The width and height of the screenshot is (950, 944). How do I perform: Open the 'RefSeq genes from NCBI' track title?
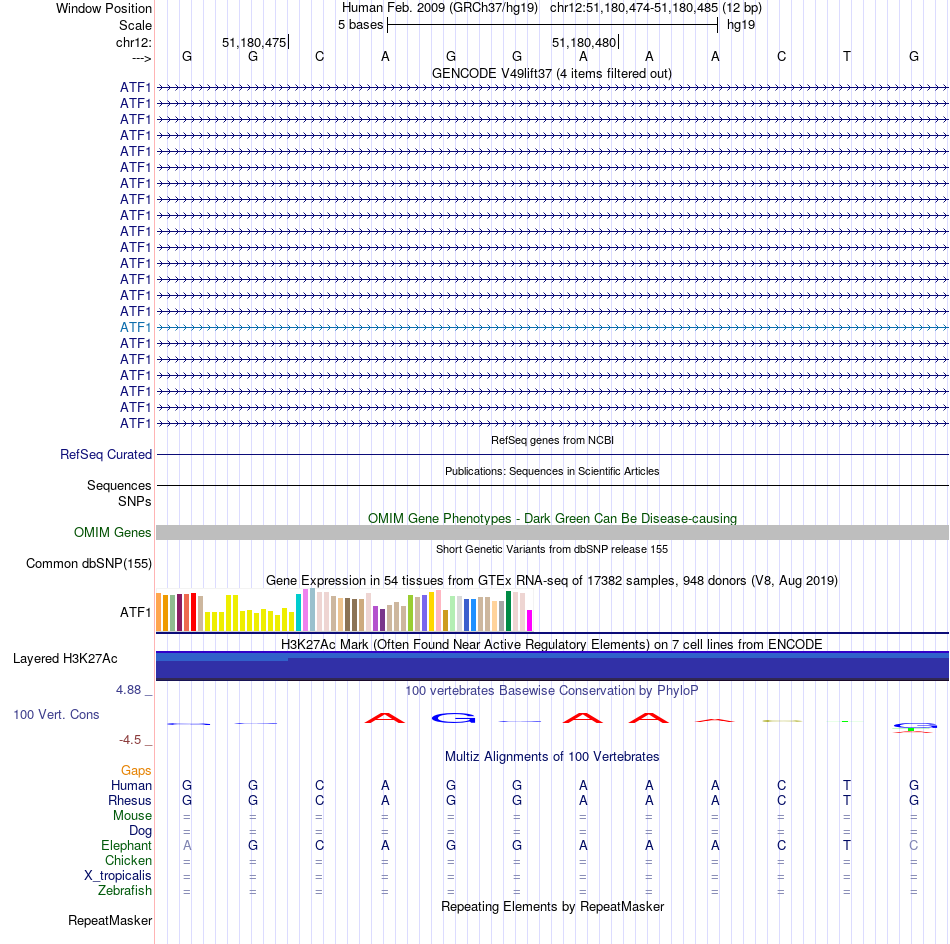tap(552, 440)
